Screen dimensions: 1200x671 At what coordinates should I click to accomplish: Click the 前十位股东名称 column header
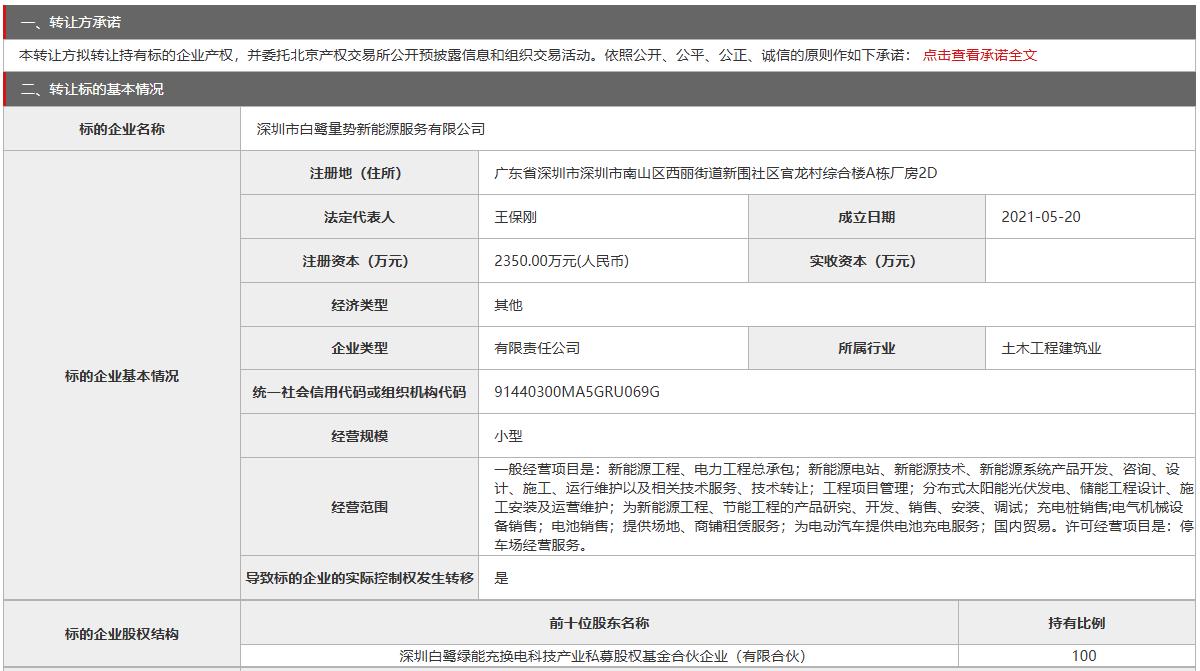pyautogui.click(x=599, y=623)
